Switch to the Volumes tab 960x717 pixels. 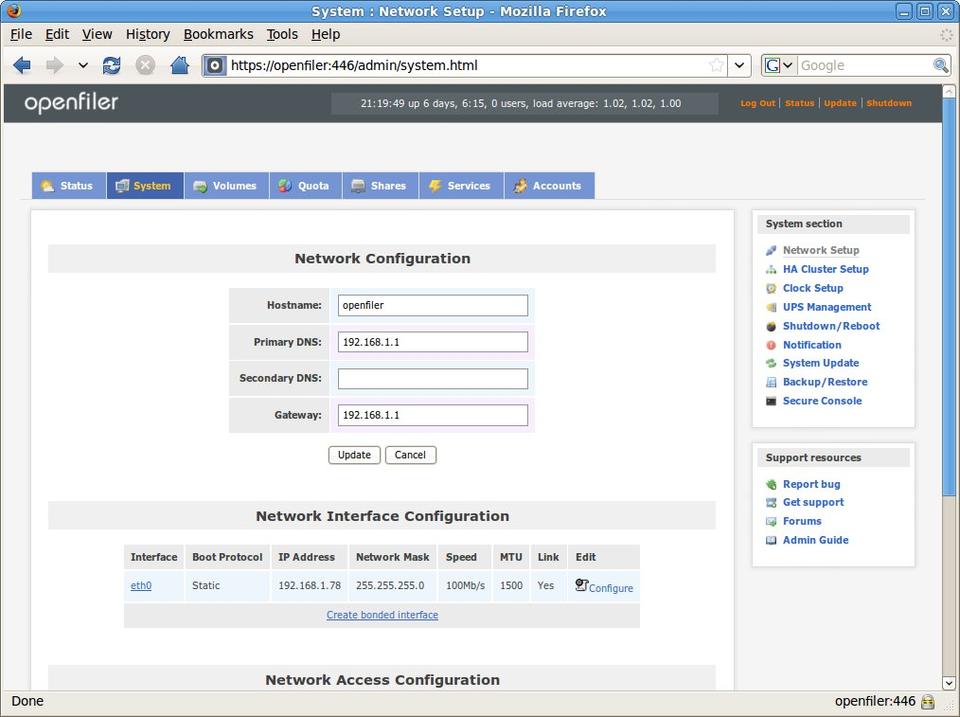click(225, 186)
